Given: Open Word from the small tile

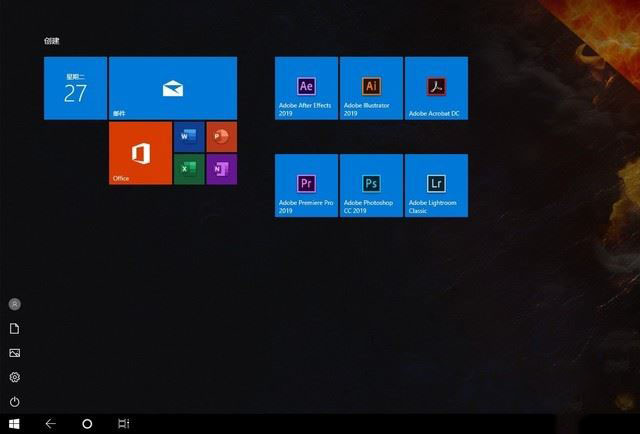Looking at the screenshot, I should pyautogui.click(x=189, y=137).
